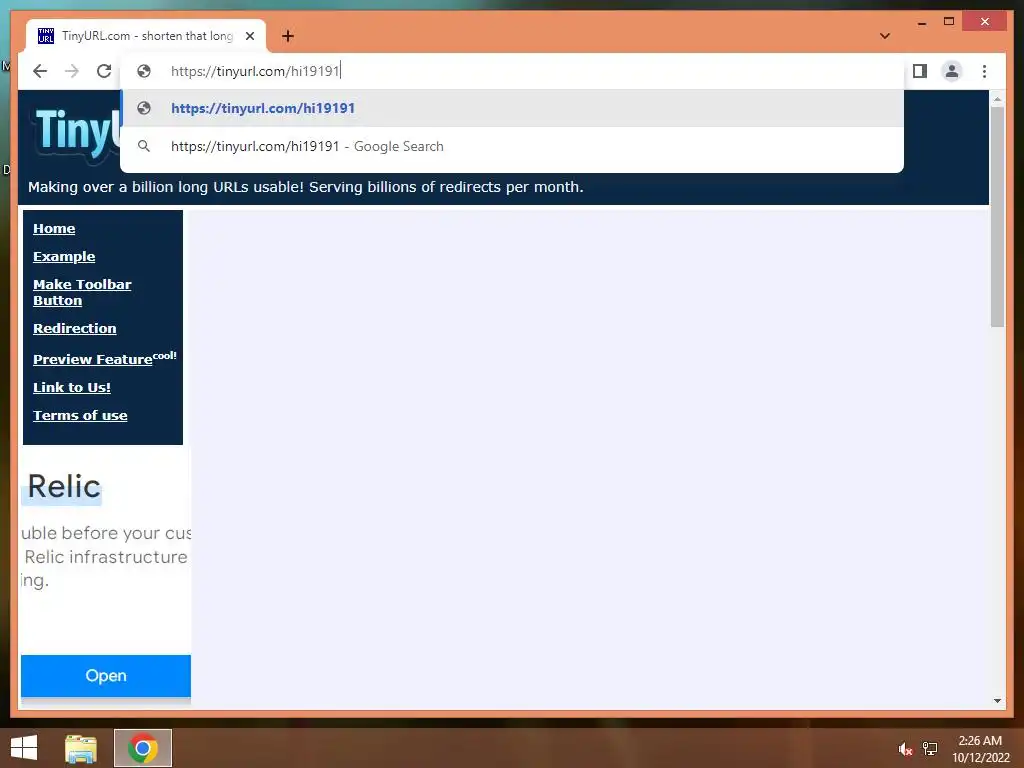Go back with the browser back arrow
The height and width of the screenshot is (768, 1024).
[x=40, y=71]
